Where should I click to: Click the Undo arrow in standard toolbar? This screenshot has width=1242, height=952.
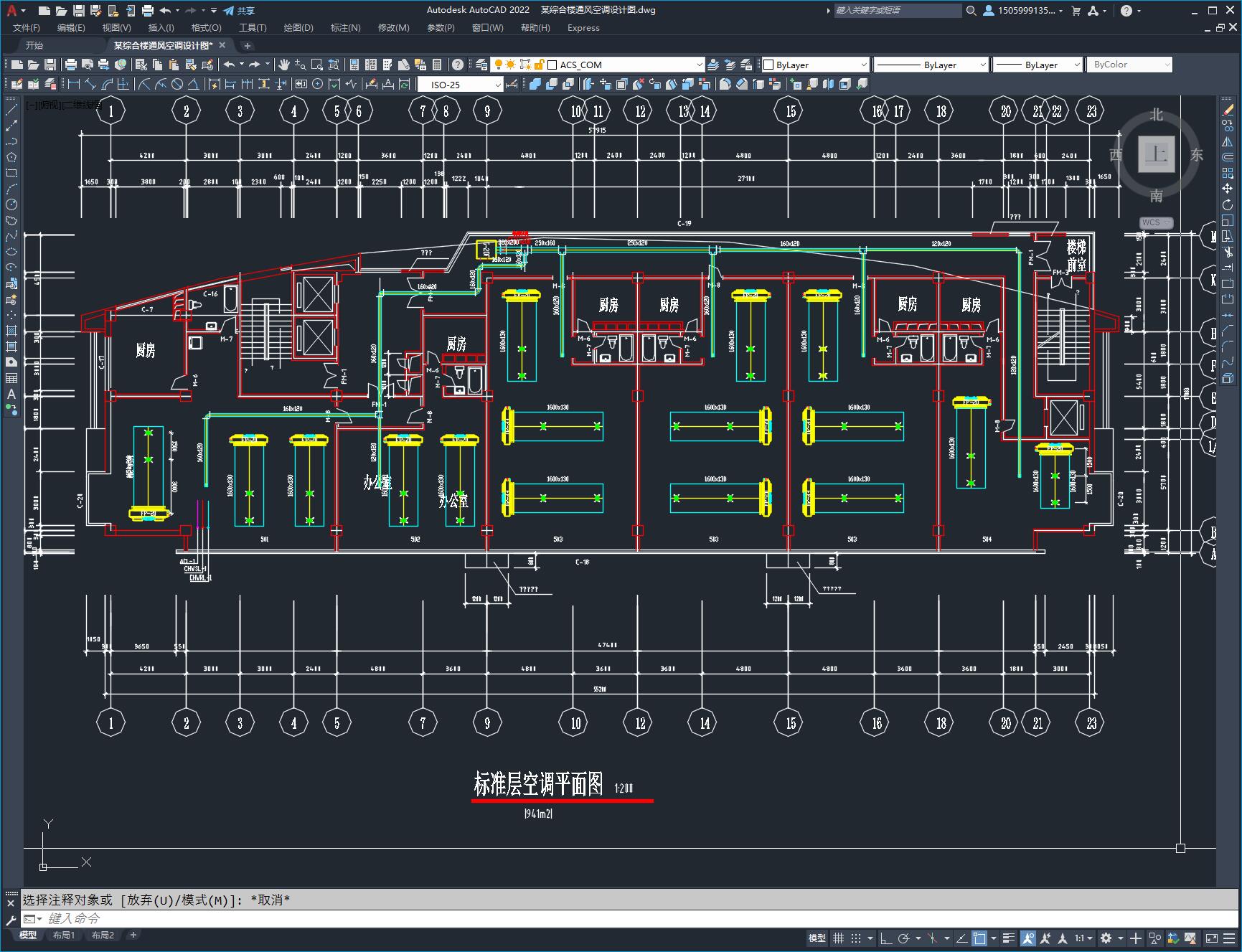tap(229, 65)
